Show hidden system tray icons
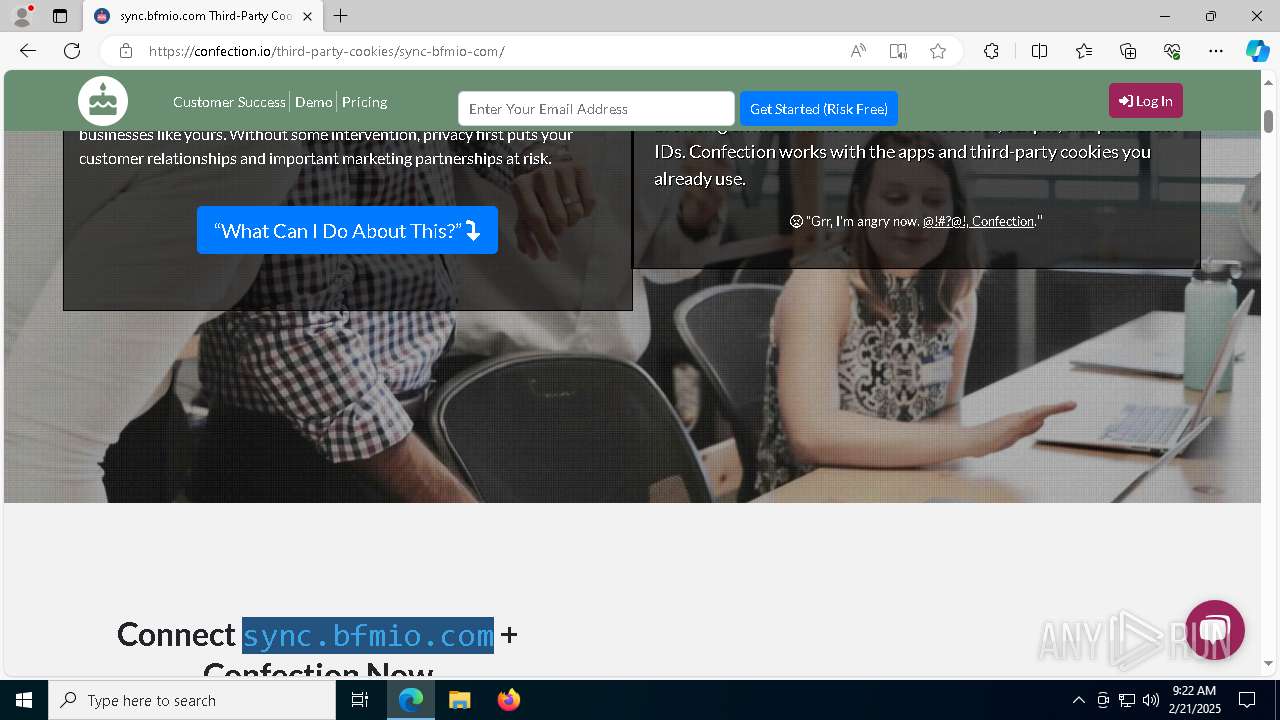The height and width of the screenshot is (720, 1280). [x=1078, y=700]
